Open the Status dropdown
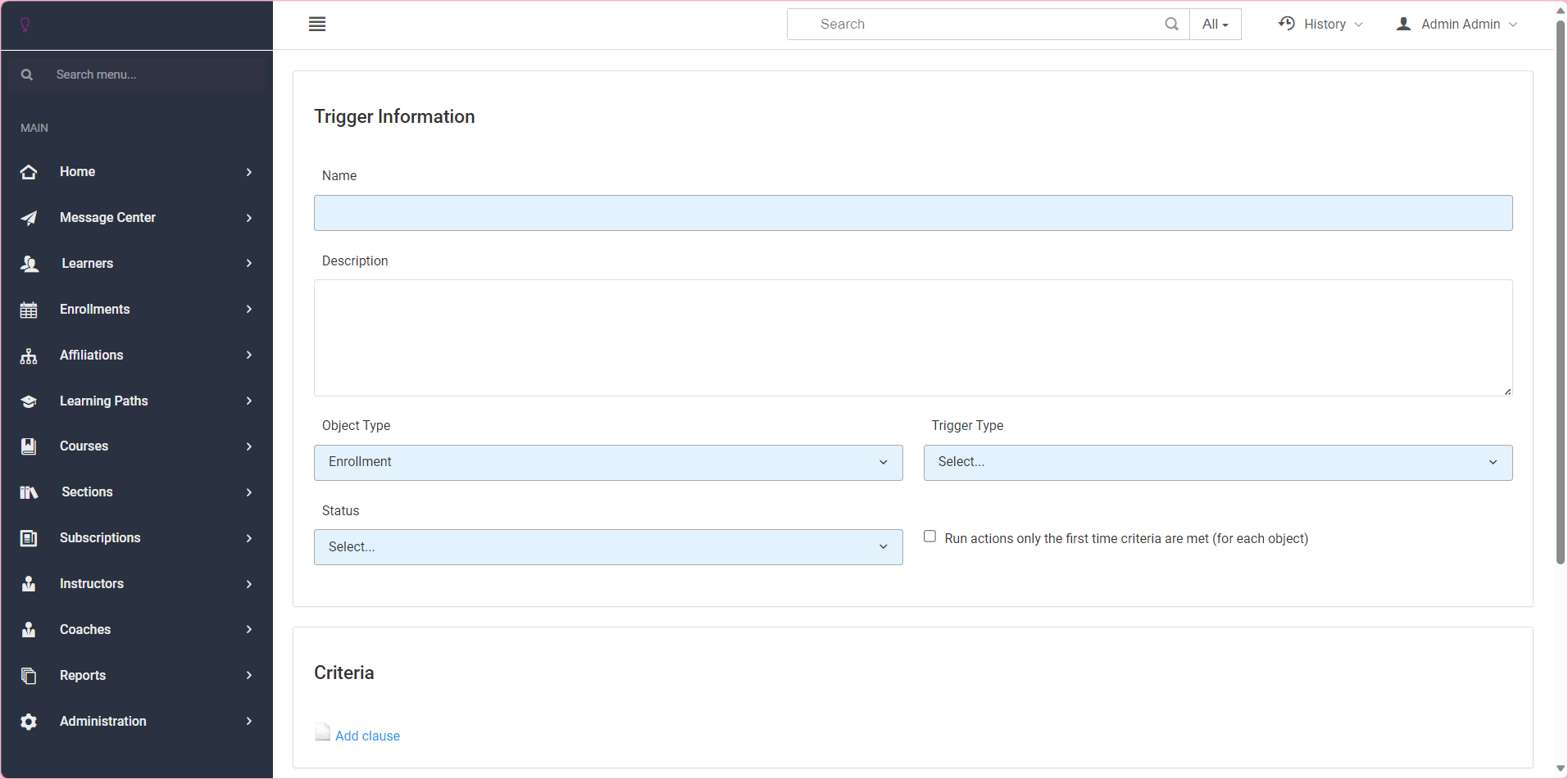 point(608,547)
